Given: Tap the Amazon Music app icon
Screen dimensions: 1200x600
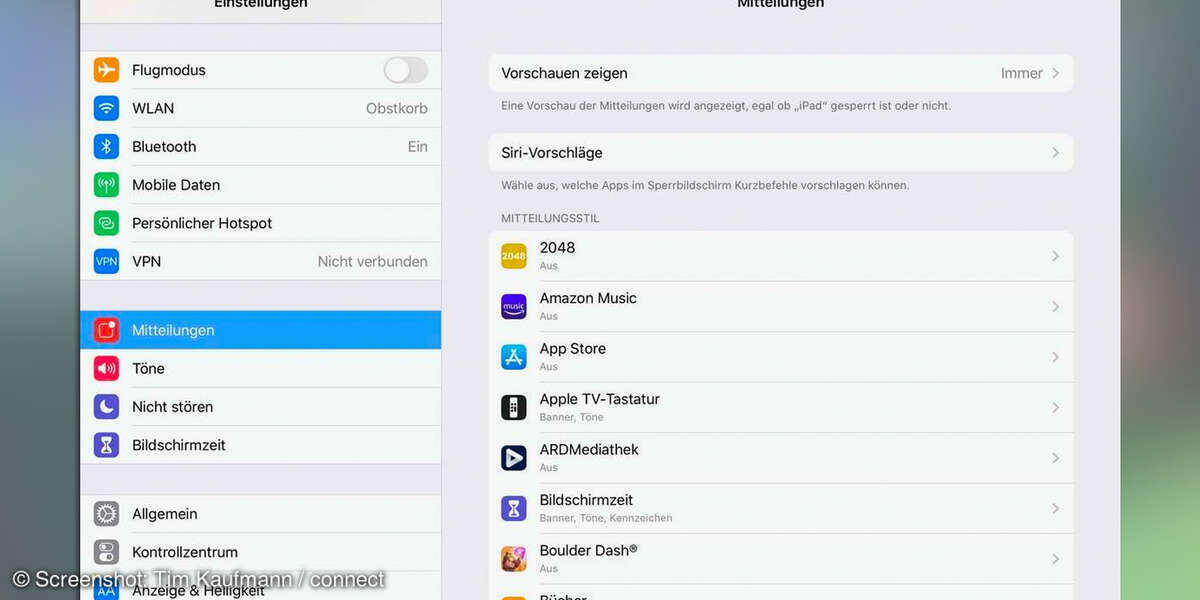Looking at the screenshot, I should pyautogui.click(x=514, y=307).
